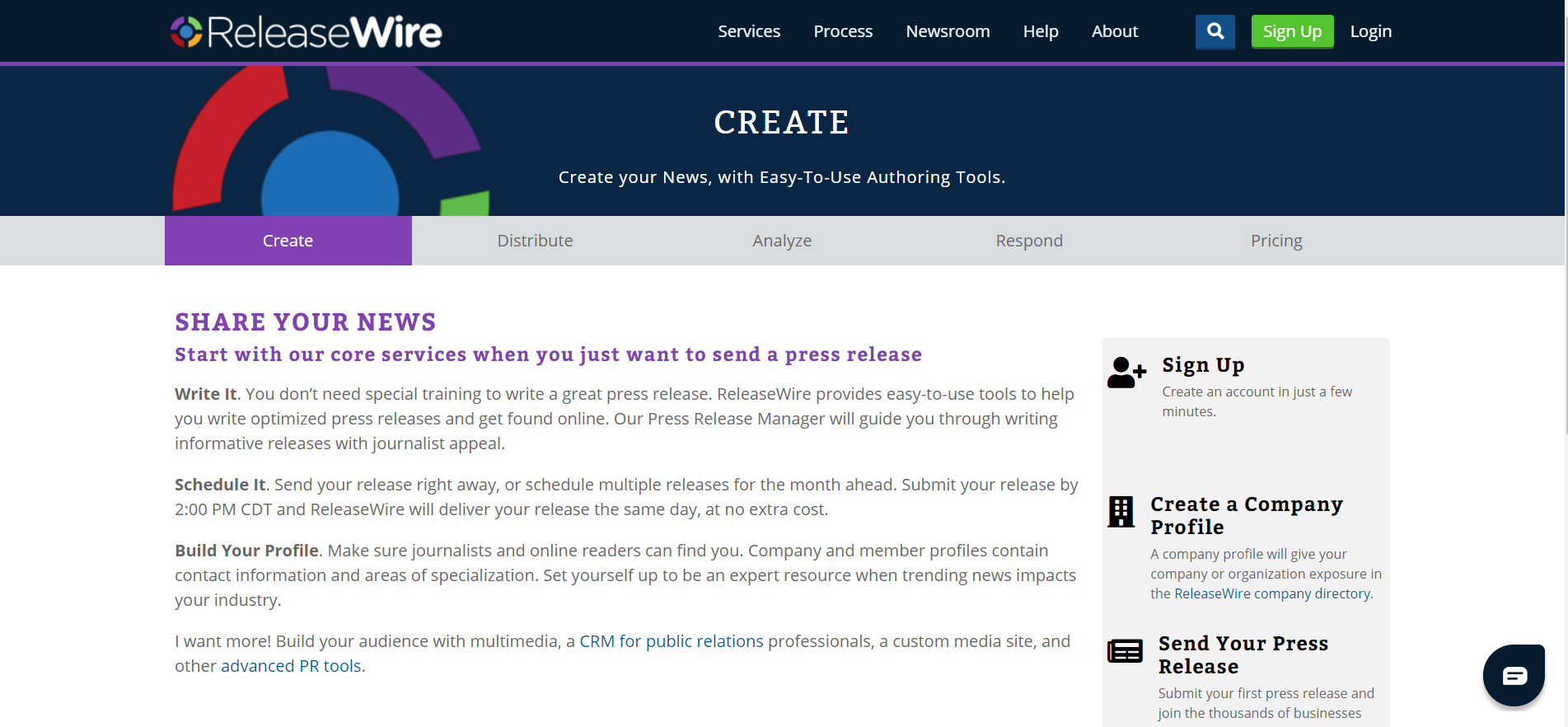Select the Create tab

(x=288, y=241)
